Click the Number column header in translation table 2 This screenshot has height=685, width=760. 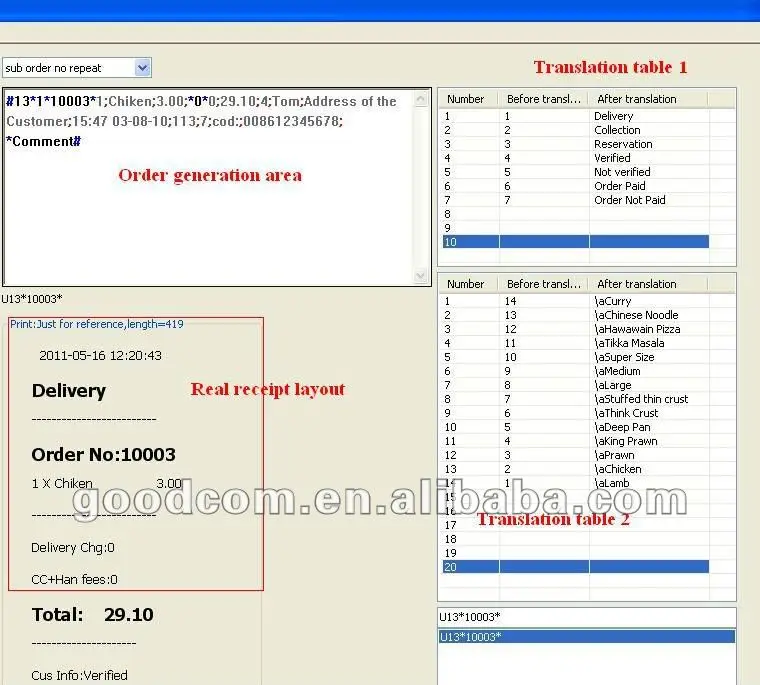pos(469,284)
